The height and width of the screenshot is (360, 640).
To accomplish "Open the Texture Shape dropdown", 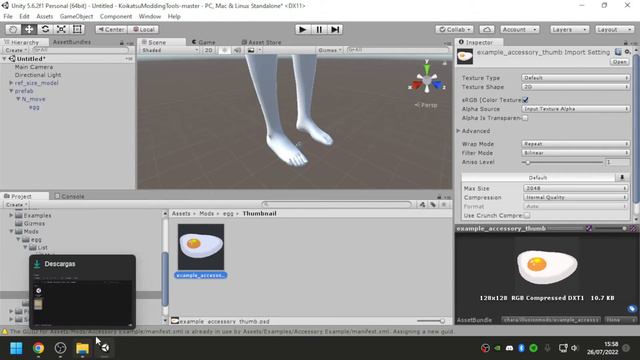I will coord(576,87).
